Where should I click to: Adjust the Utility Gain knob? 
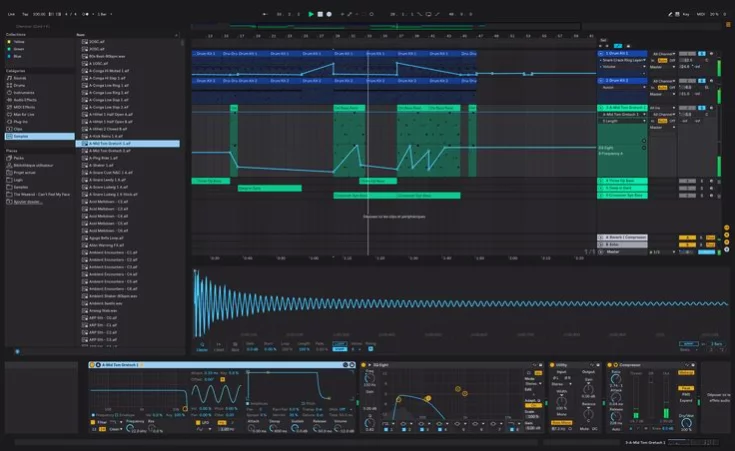click(589, 389)
